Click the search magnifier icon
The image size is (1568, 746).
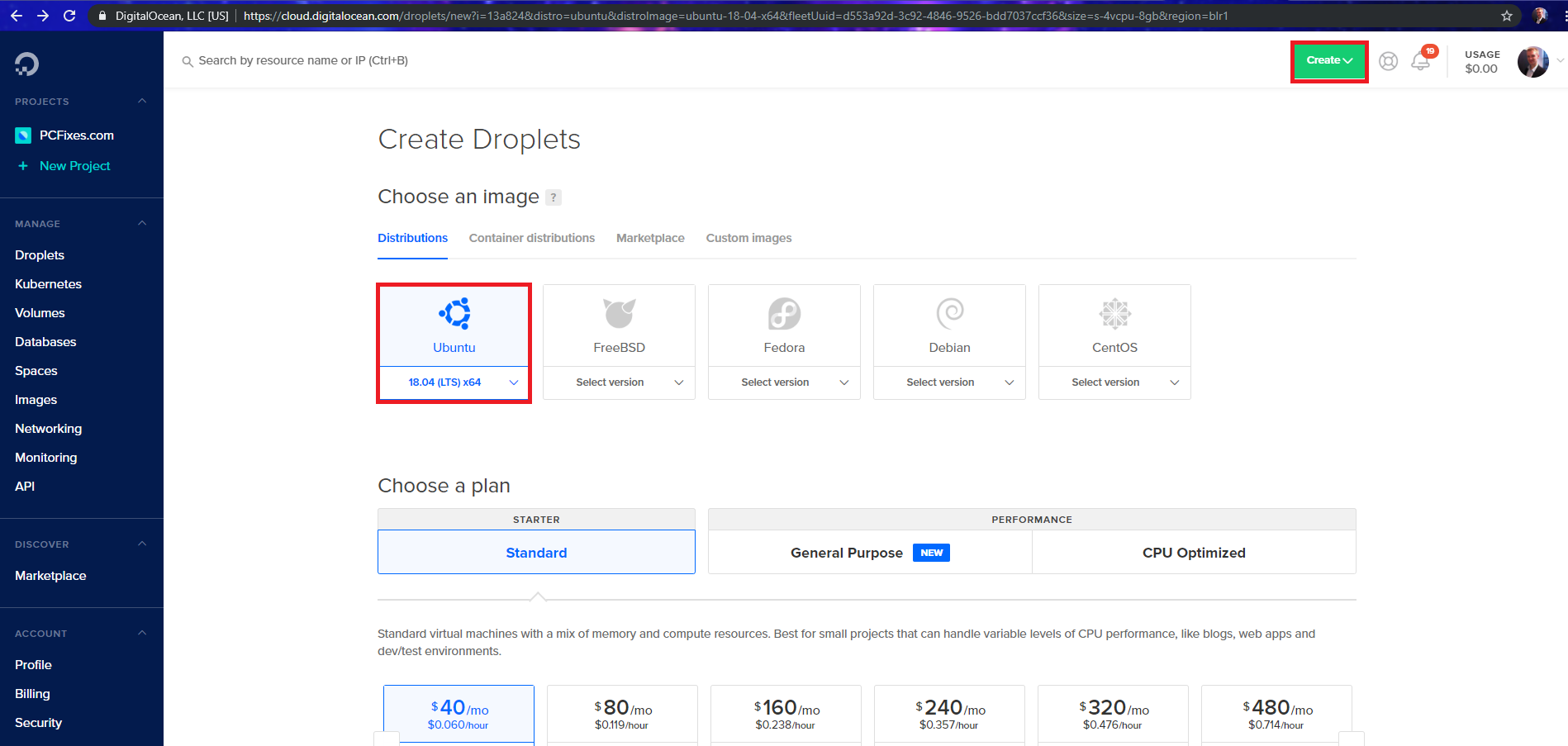pos(188,61)
